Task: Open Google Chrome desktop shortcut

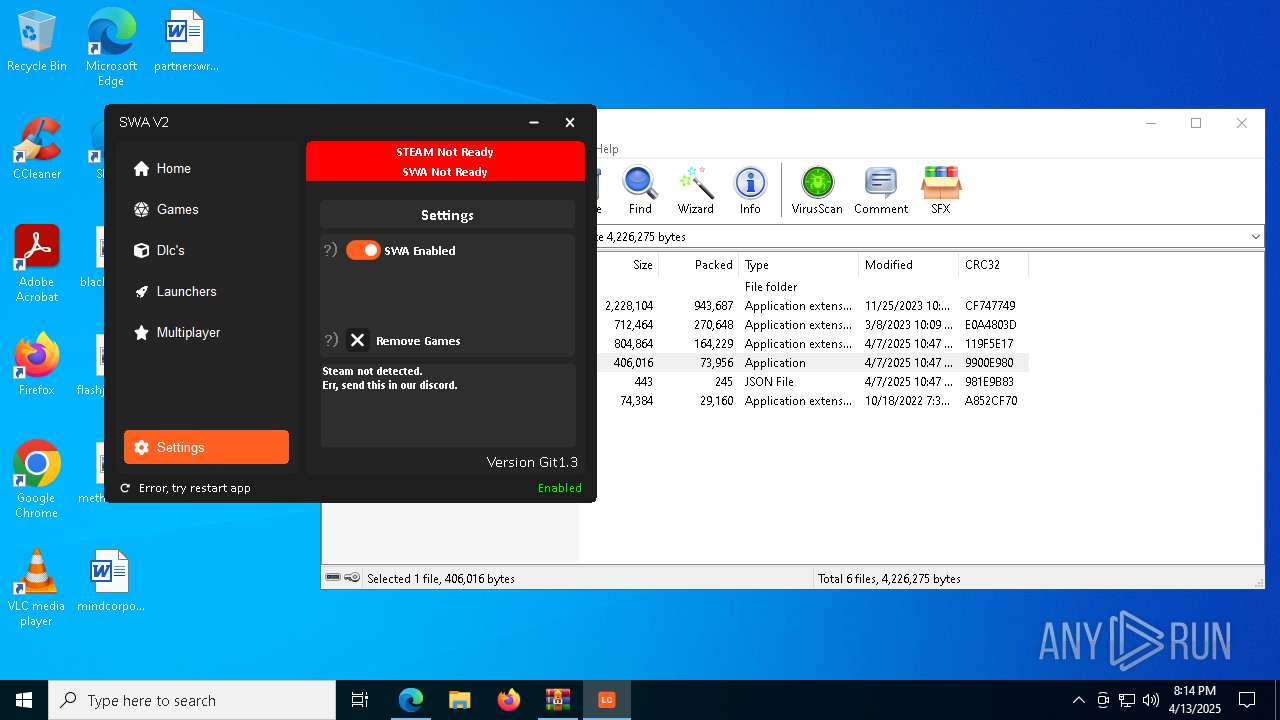Action: pos(37,480)
